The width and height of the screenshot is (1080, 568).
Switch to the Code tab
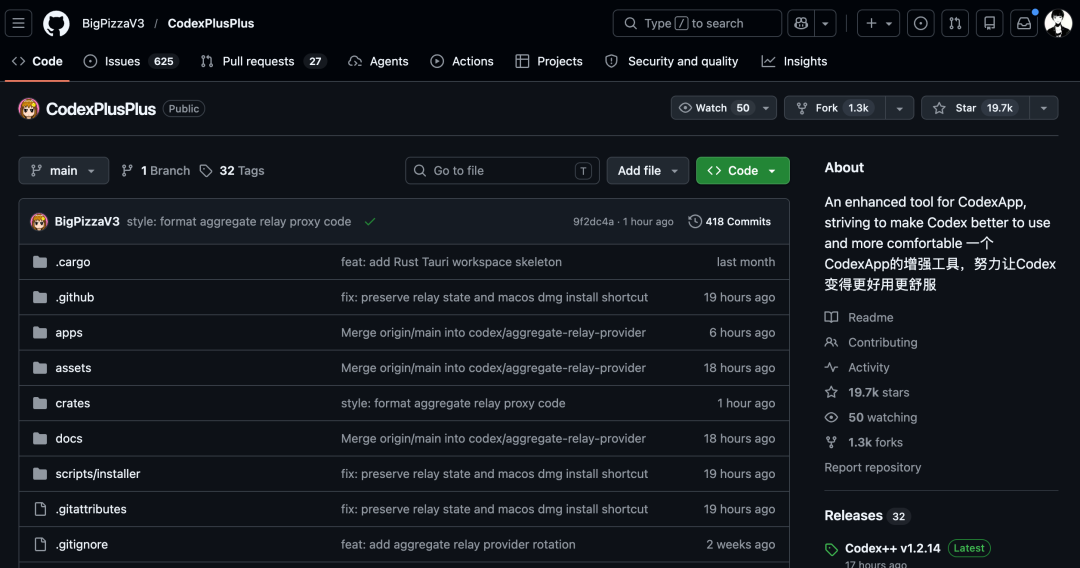[x=38, y=61]
